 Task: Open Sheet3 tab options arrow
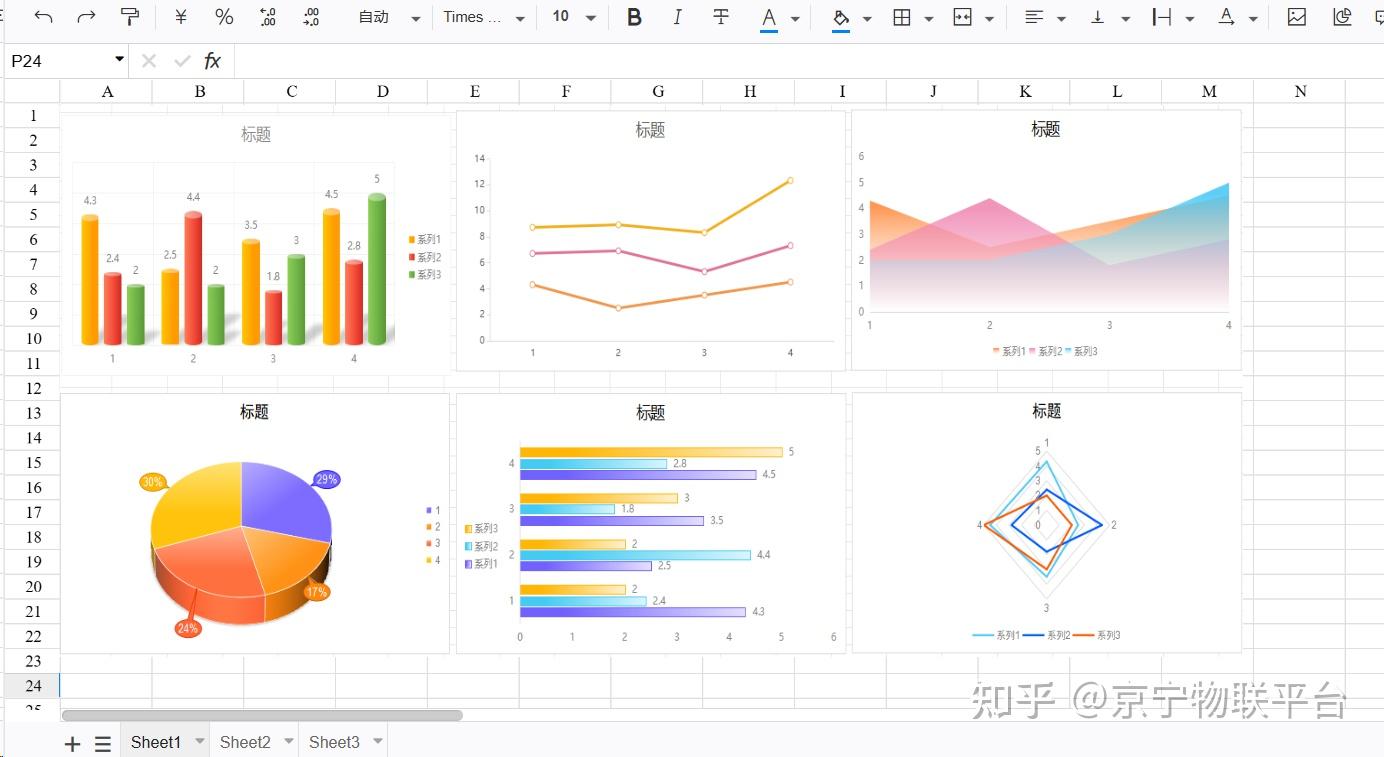point(378,741)
